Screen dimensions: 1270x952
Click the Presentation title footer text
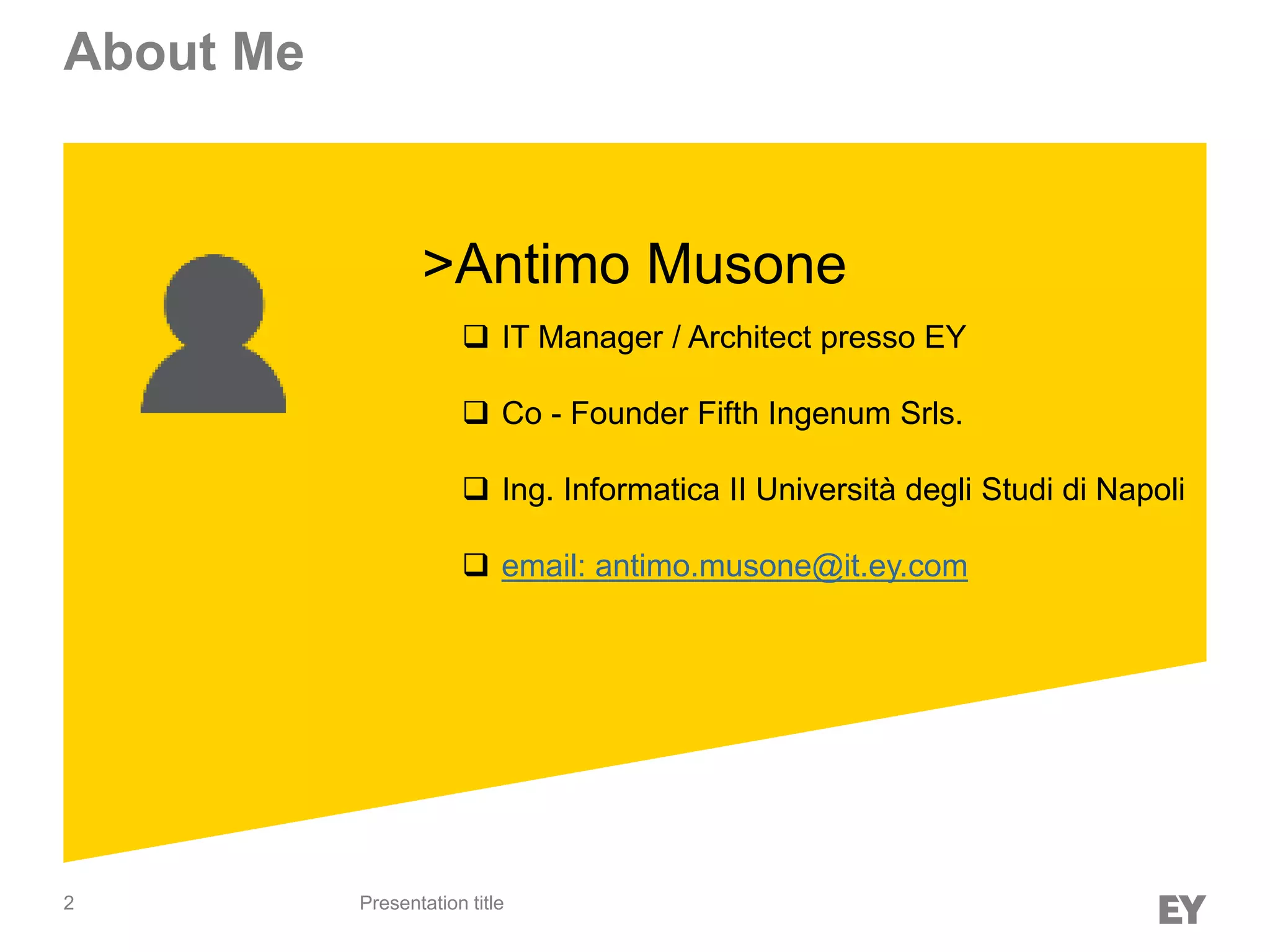(x=431, y=903)
